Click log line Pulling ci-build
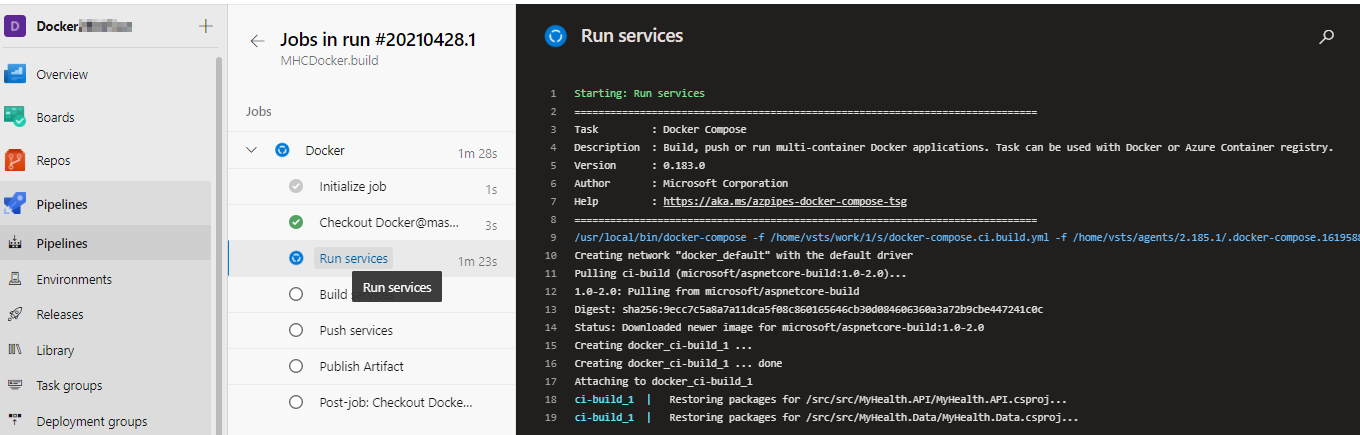 coord(740,273)
